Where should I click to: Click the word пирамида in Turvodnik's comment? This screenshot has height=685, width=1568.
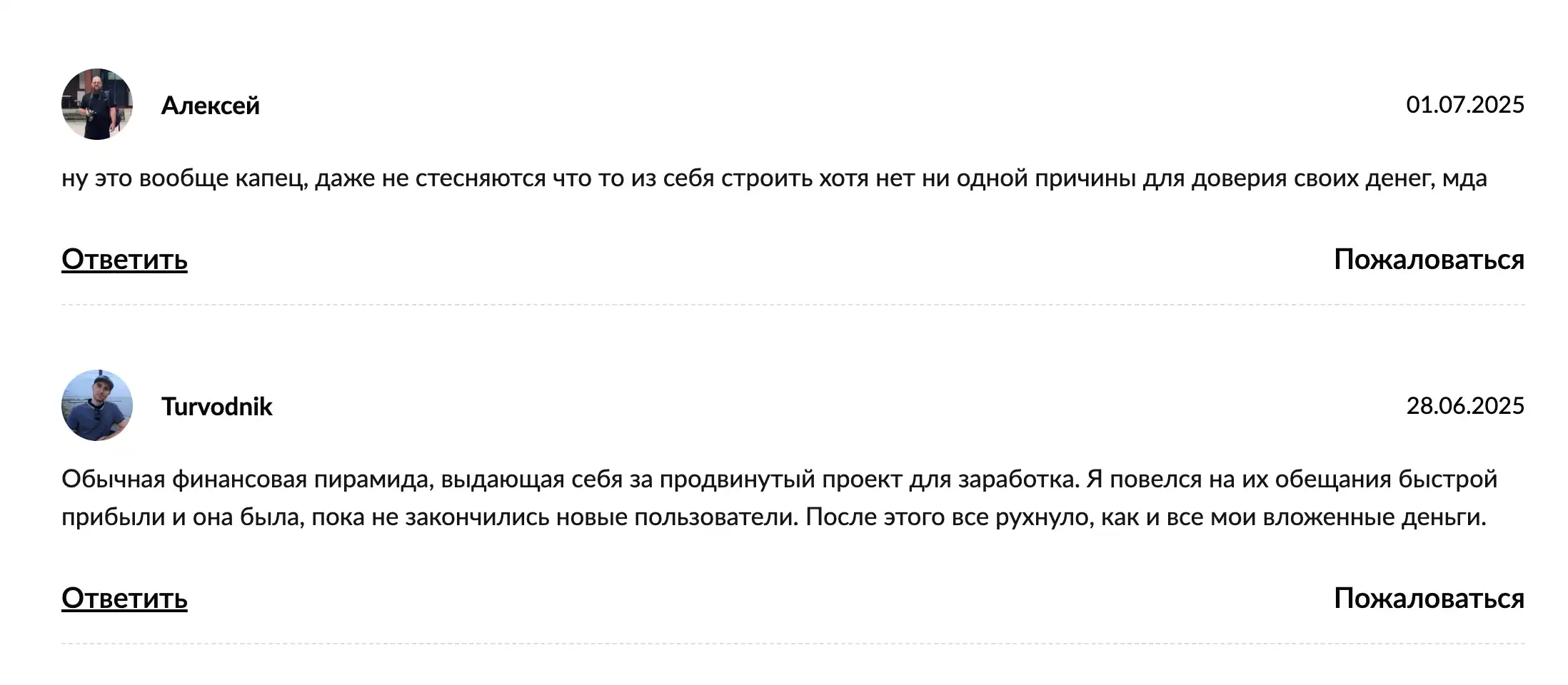point(374,479)
